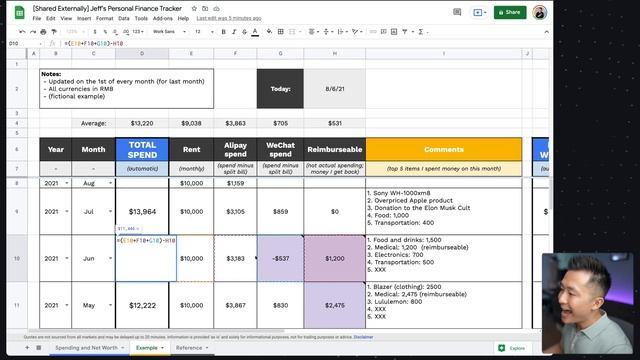This screenshot has height=360, width=640.
Task: Insert a chart
Action: (x=394, y=32)
